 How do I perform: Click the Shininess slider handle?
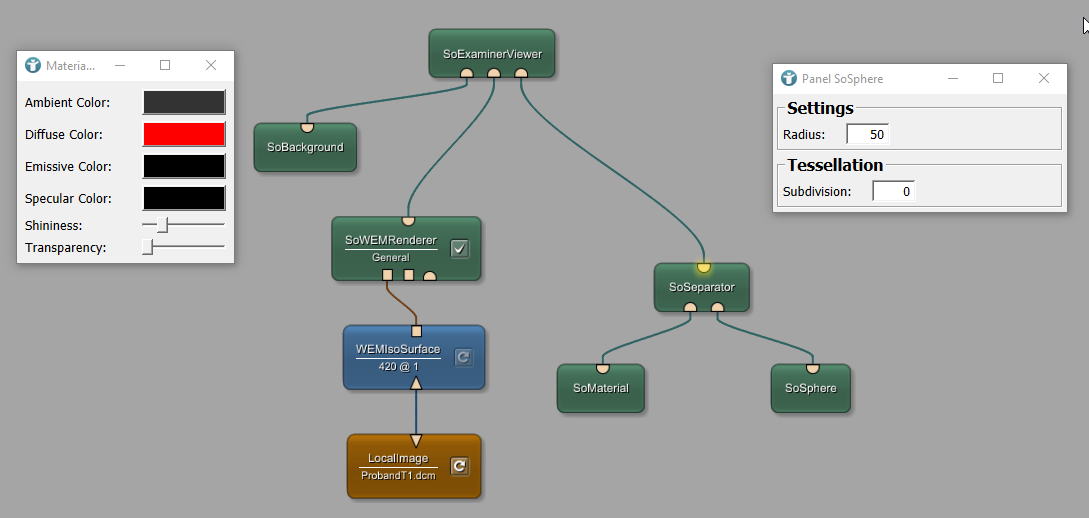162,226
